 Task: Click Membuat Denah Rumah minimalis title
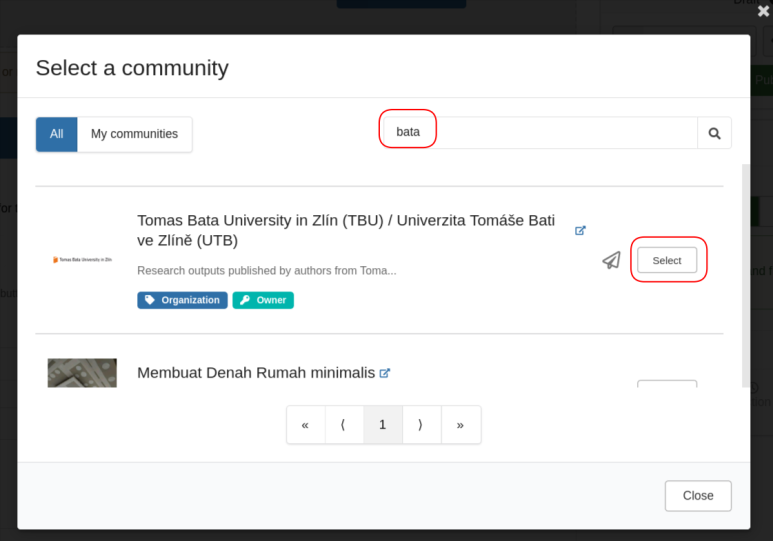click(256, 373)
